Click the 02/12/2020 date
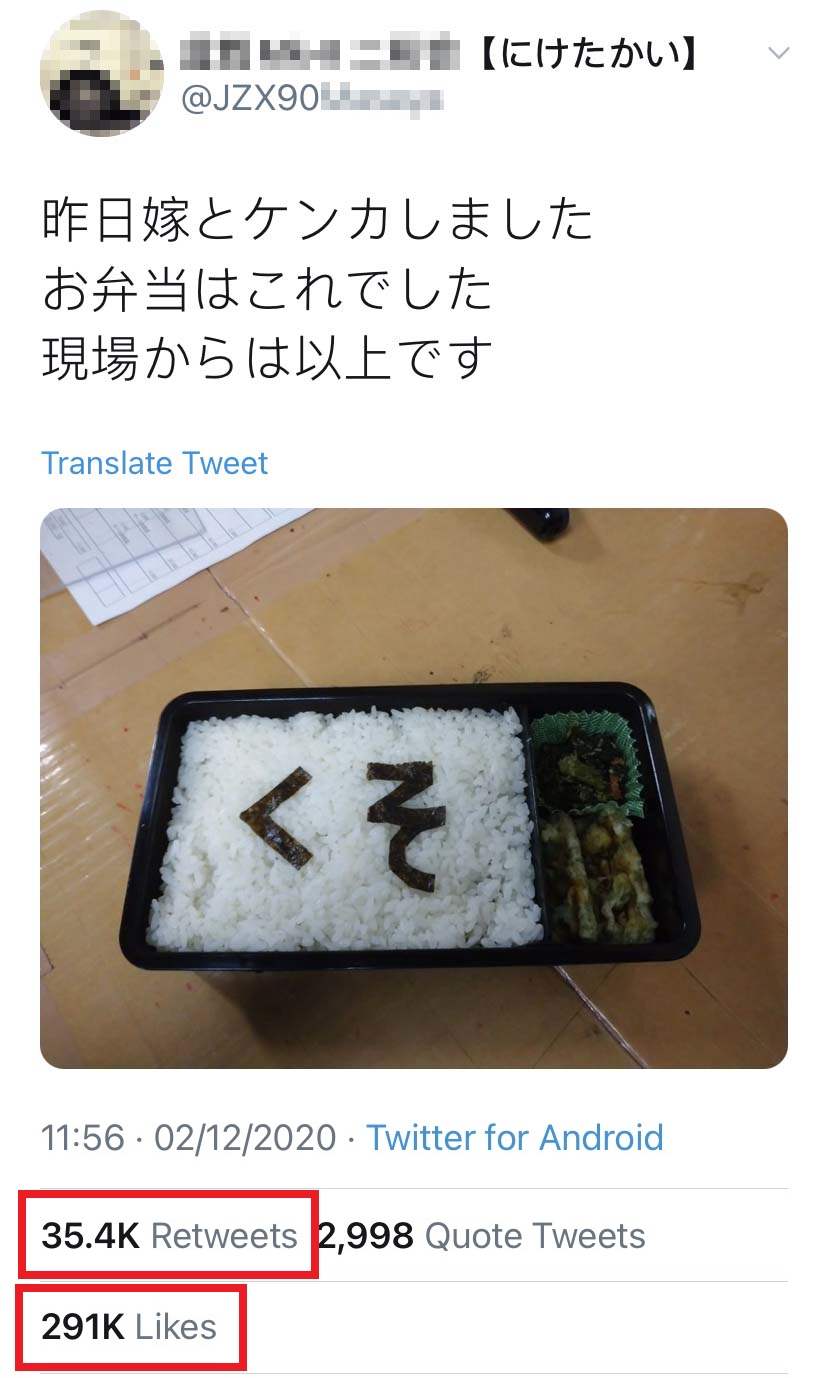Viewport: 828px width, 1378px height. pyautogui.click(x=245, y=1138)
